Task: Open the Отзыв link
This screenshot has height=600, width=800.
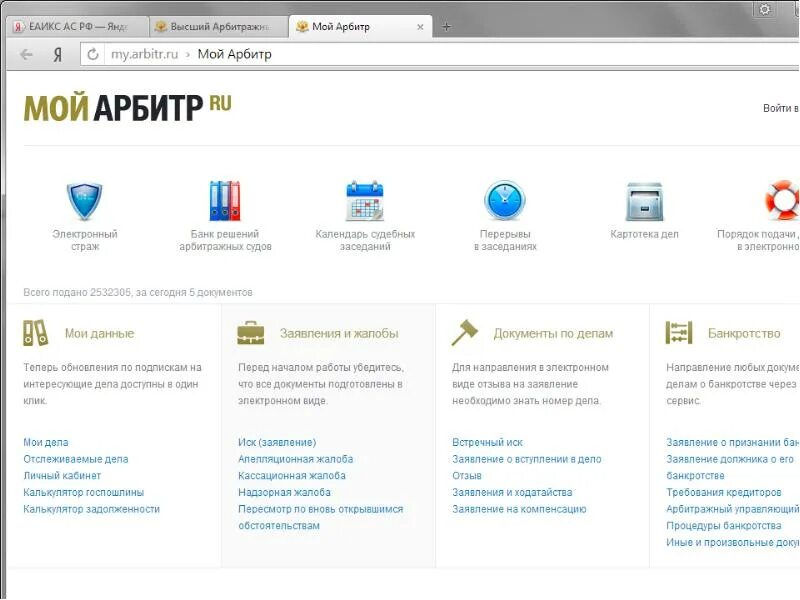Action: (x=467, y=476)
